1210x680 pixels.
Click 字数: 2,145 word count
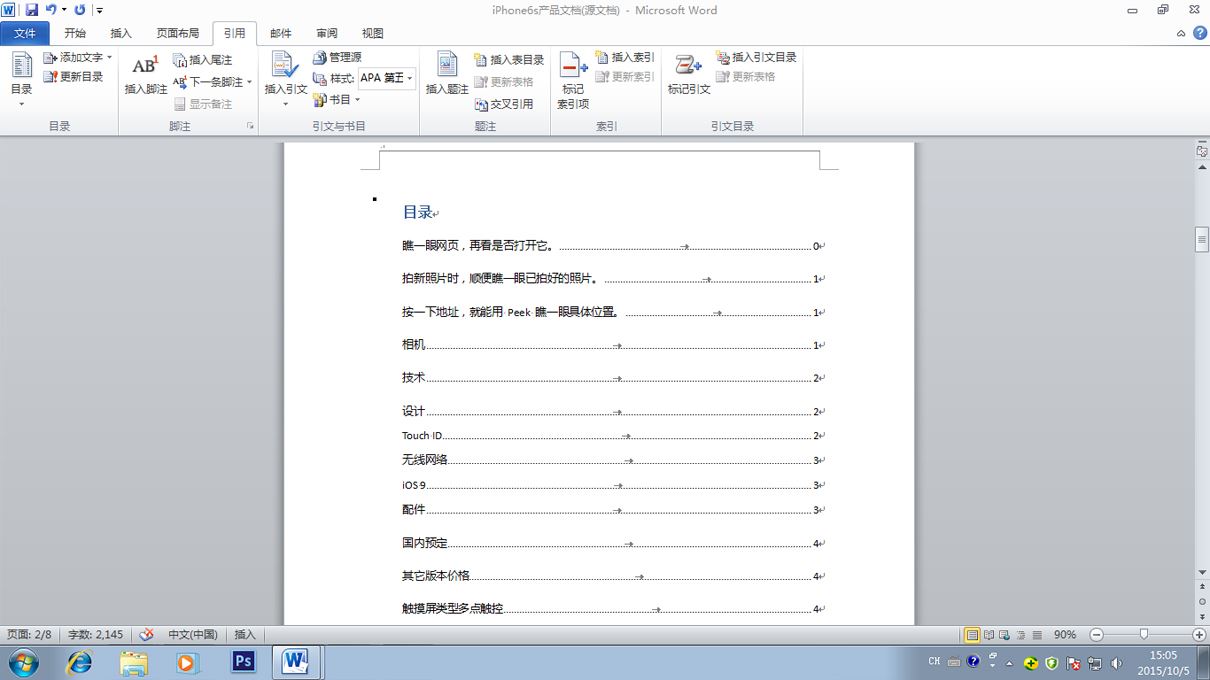(96, 635)
